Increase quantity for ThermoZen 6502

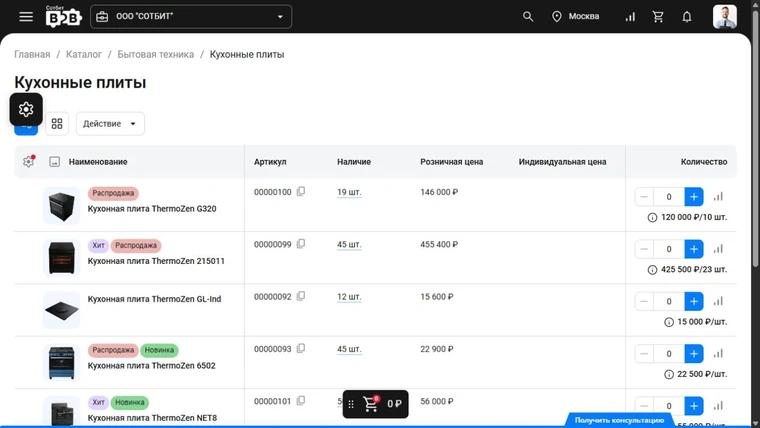[694, 354]
